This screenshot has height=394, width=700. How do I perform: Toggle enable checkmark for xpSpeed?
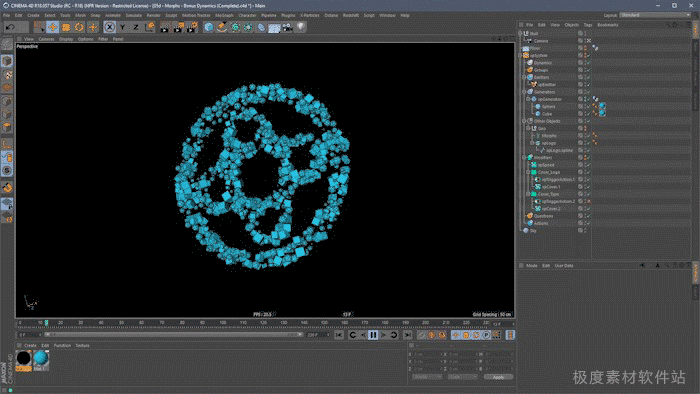click(x=589, y=165)
